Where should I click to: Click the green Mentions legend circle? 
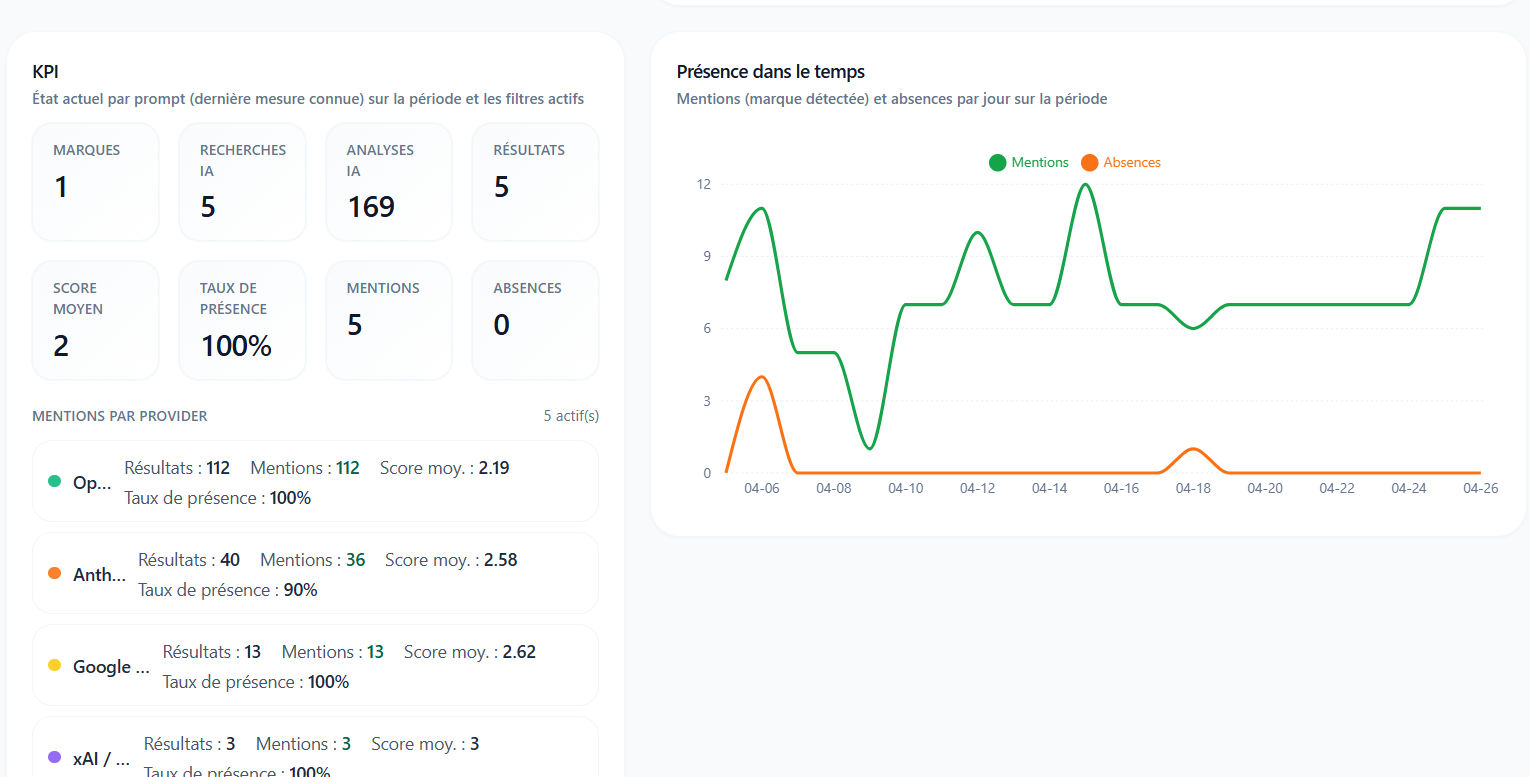(x=997, y=163)
